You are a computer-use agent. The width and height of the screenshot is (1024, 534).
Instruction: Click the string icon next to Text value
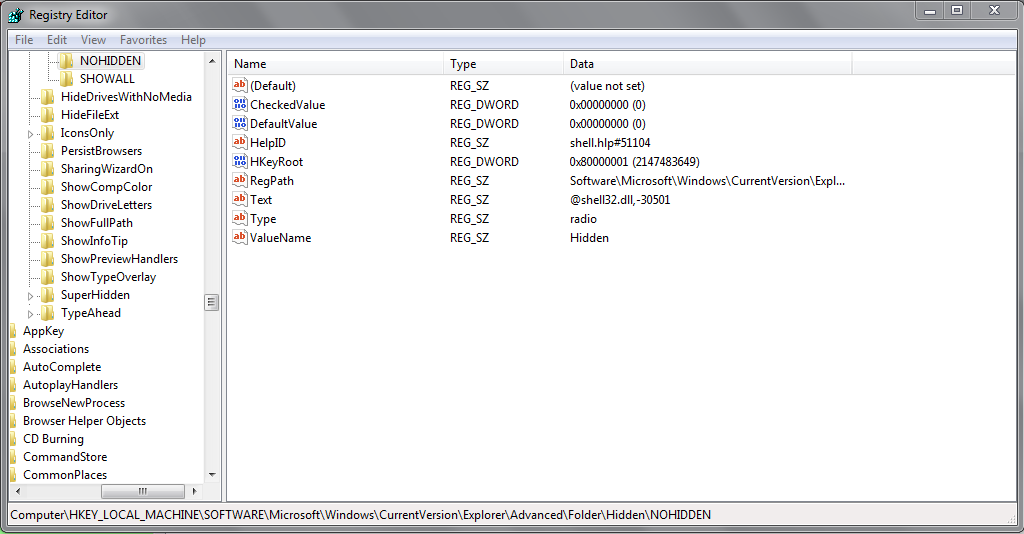coord(240,199)
